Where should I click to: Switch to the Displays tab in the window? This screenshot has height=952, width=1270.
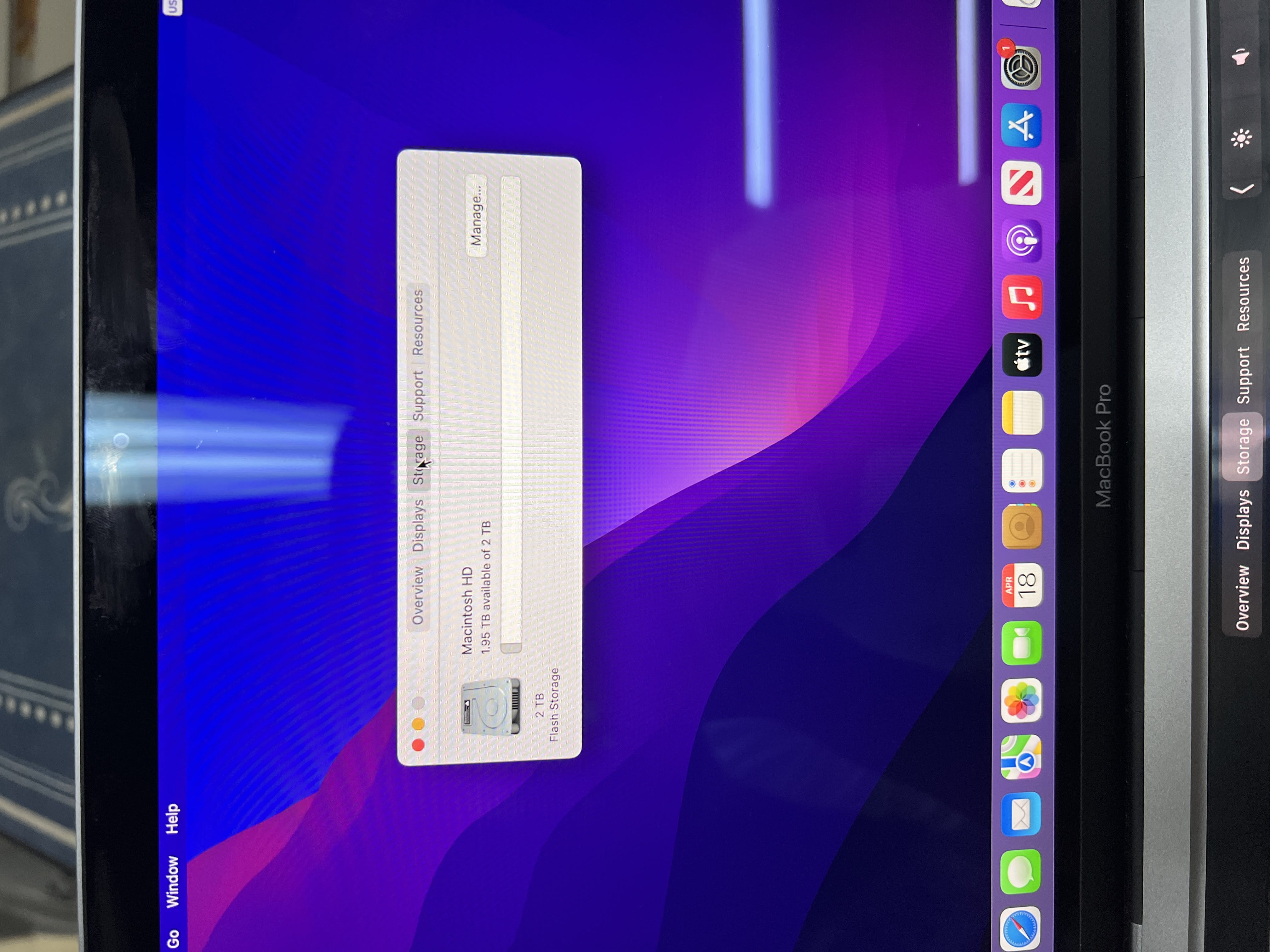(418, 525)
